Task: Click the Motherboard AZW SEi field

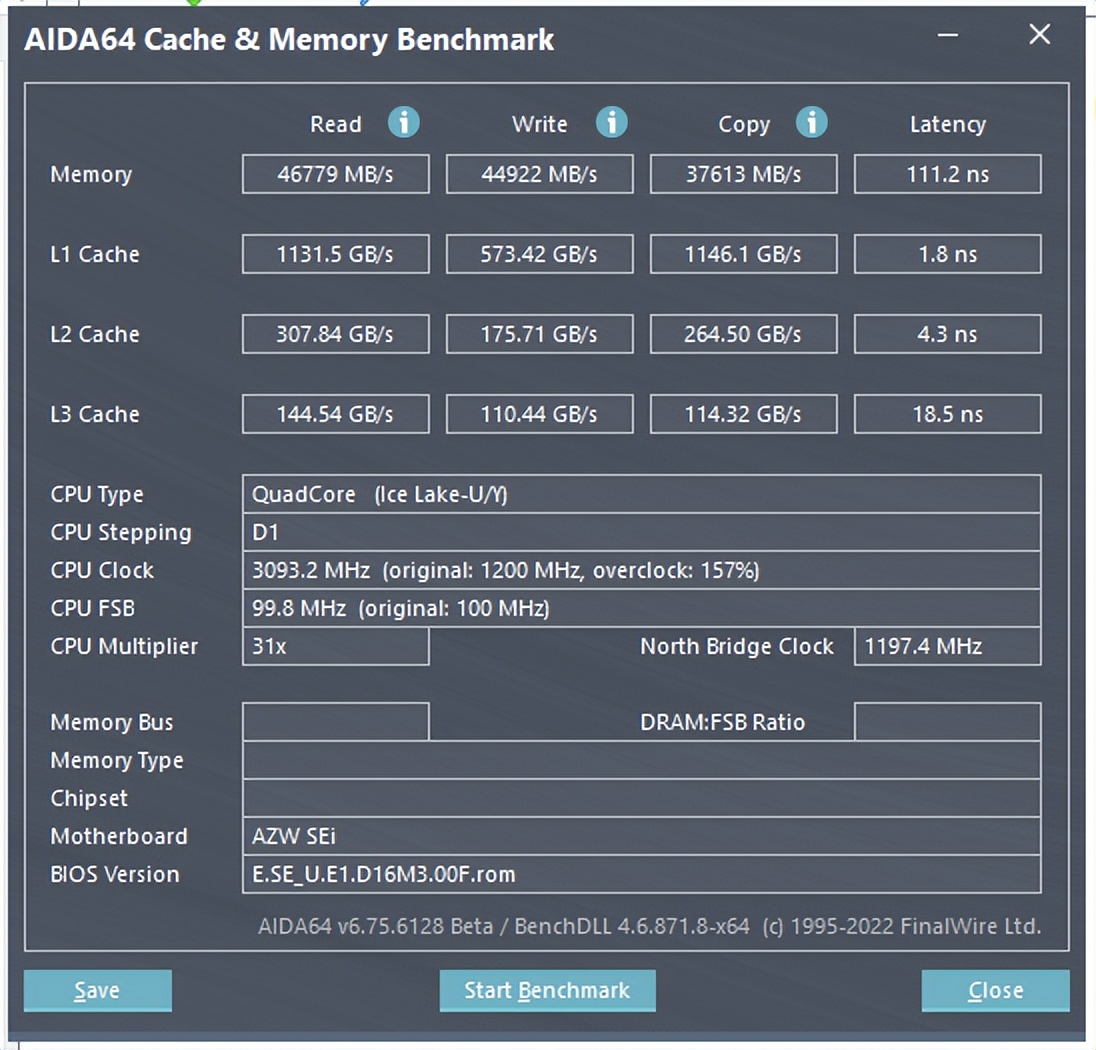Action: (641, 836)
